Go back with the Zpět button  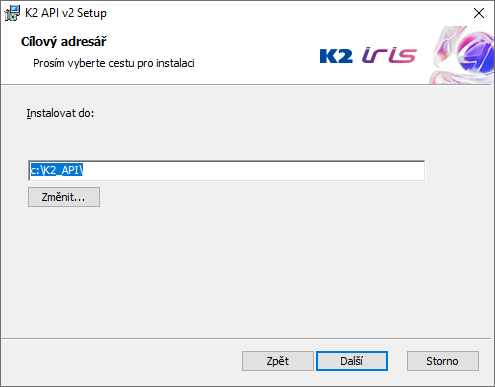click(278, 361)
